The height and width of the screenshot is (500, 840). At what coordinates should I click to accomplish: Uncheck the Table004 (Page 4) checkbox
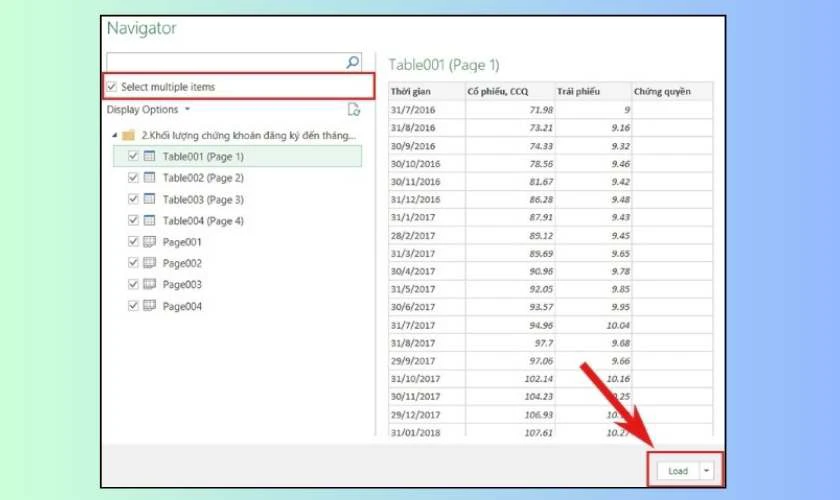[133, 220]
